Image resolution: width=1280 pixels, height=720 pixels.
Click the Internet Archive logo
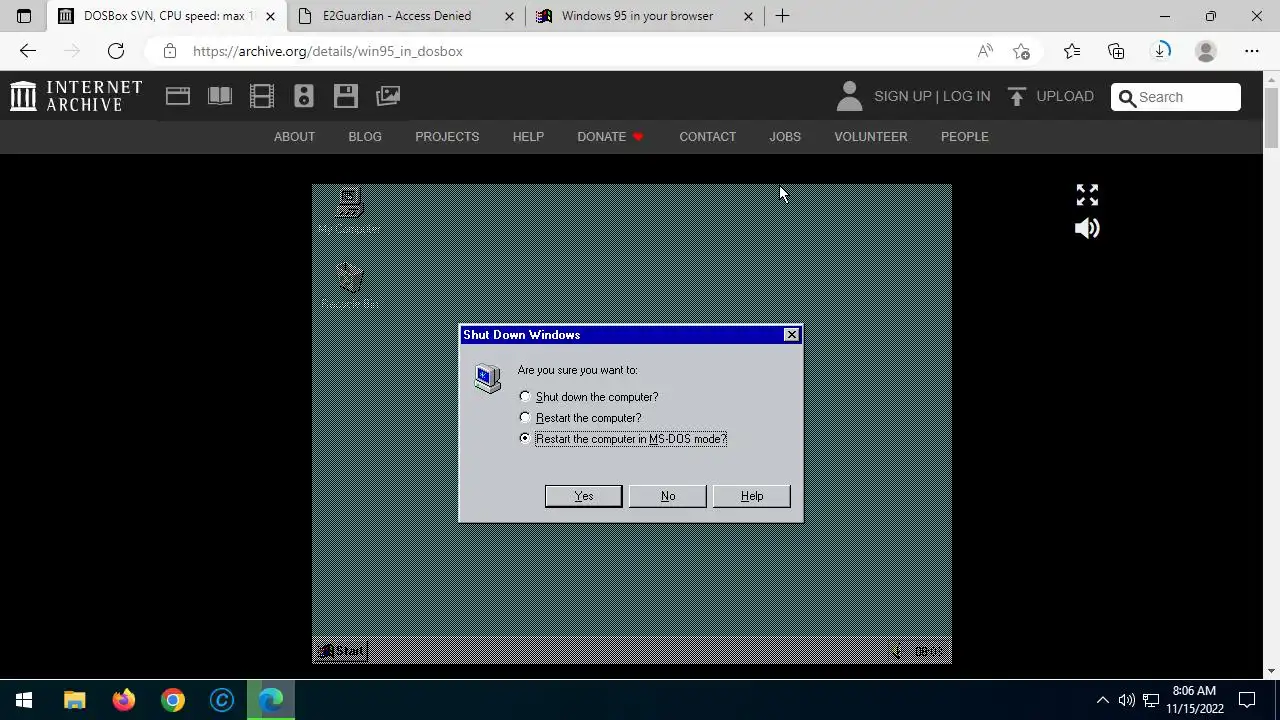76,96
